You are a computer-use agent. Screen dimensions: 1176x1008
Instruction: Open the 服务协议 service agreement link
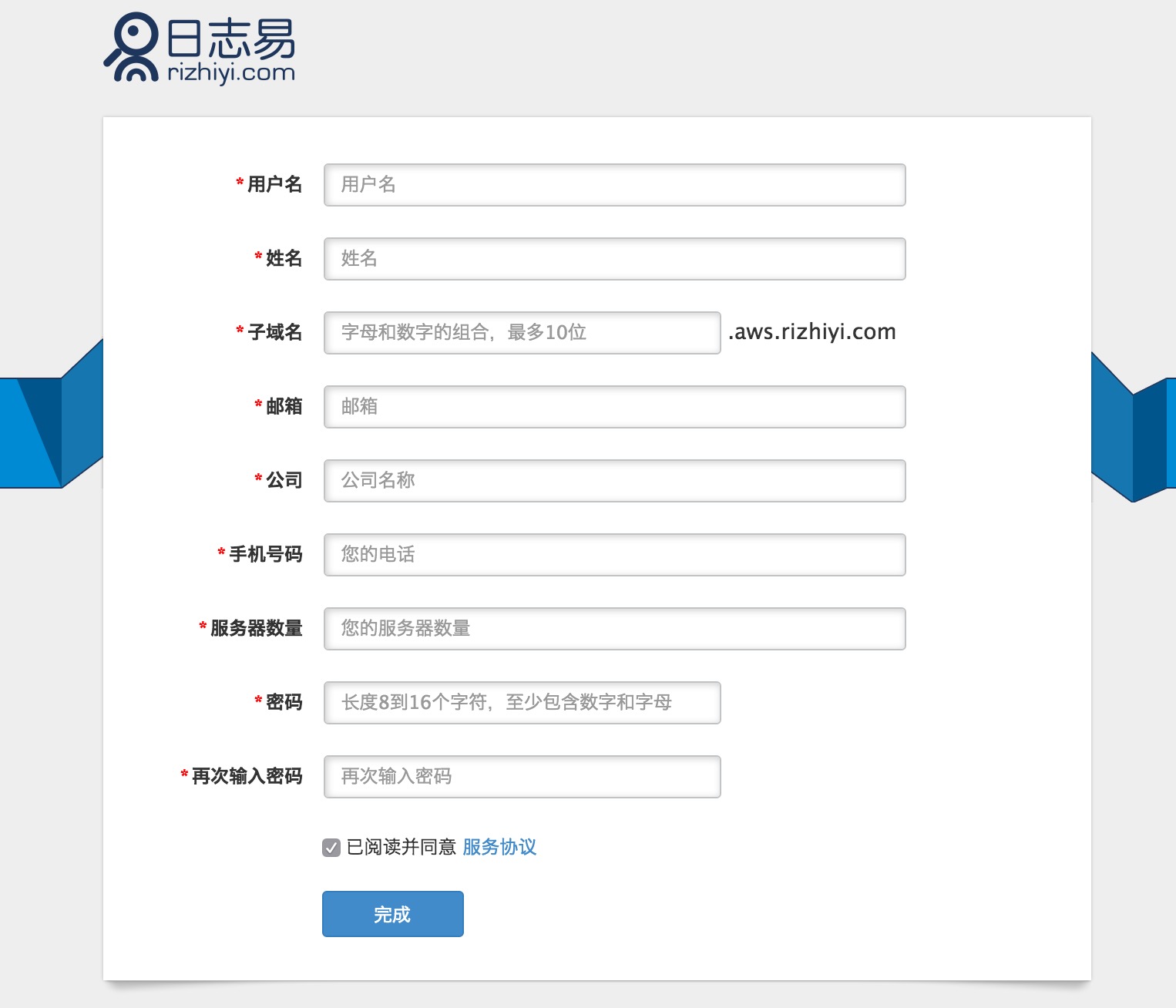point(499,847)
